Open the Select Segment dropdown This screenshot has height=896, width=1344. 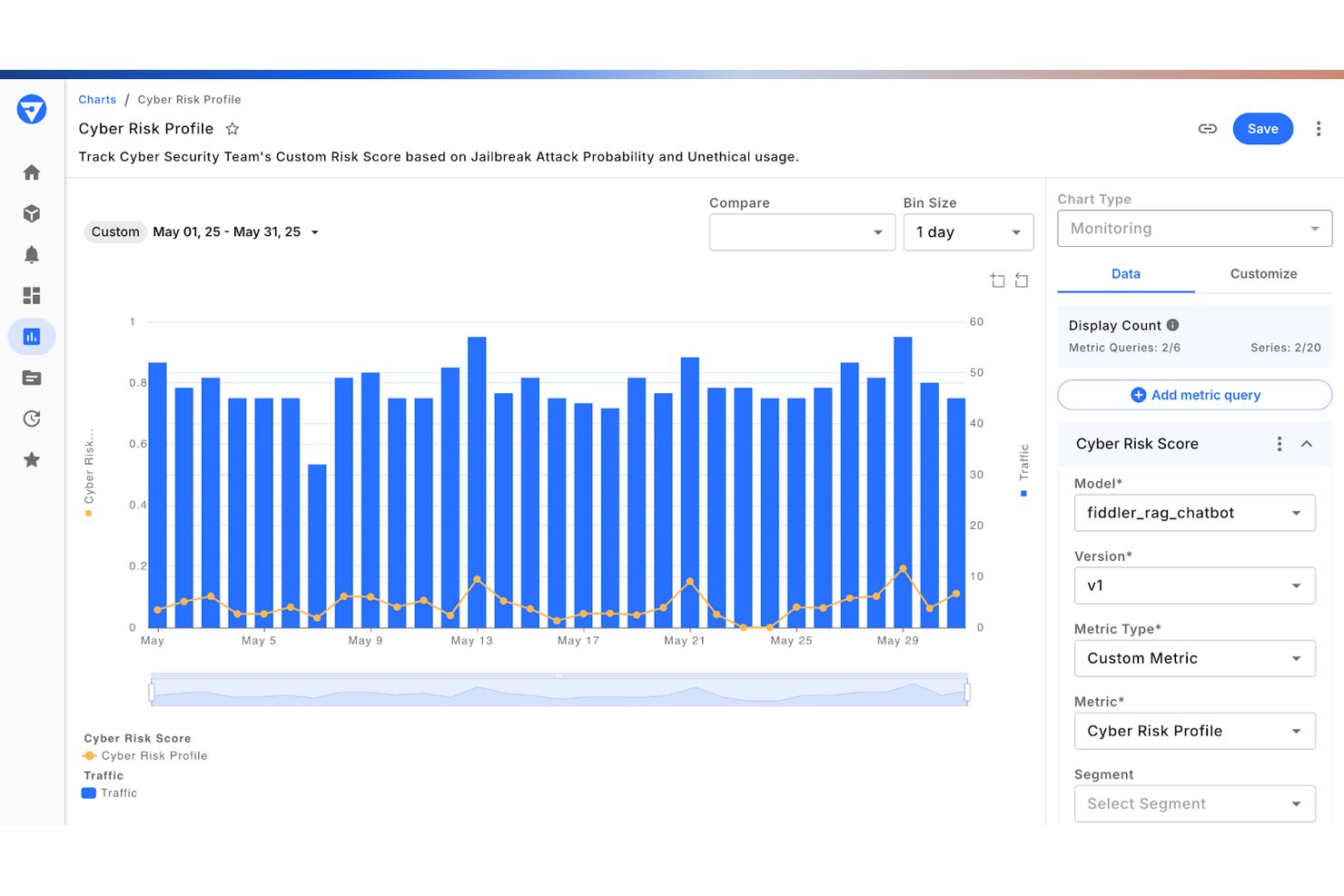coord(1194,803)
